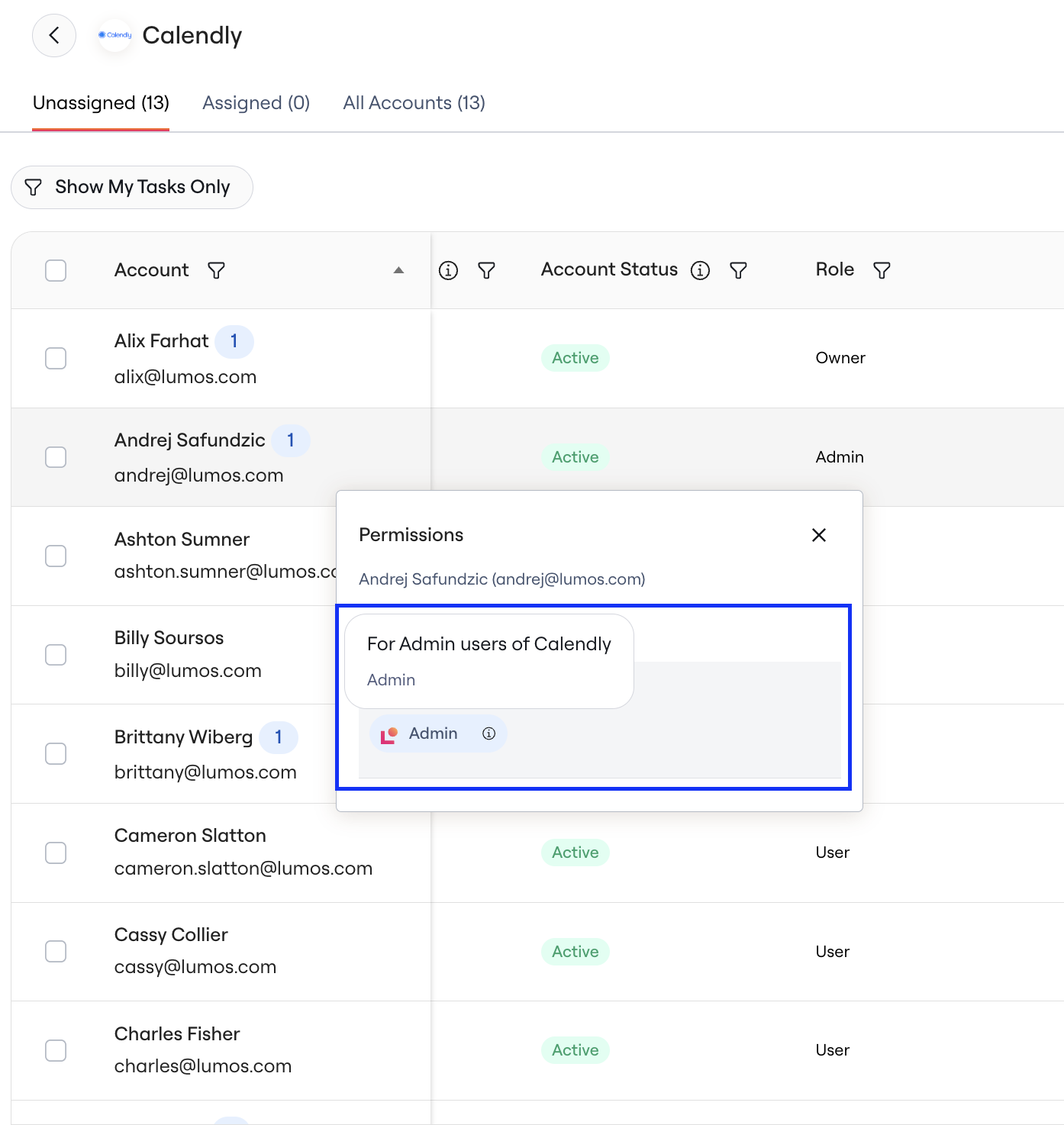Image resolution: width=1064 pixels, height=1125 pixels.
Task: Click the Calendly logo icon
Action: click(x=115, y=35)
